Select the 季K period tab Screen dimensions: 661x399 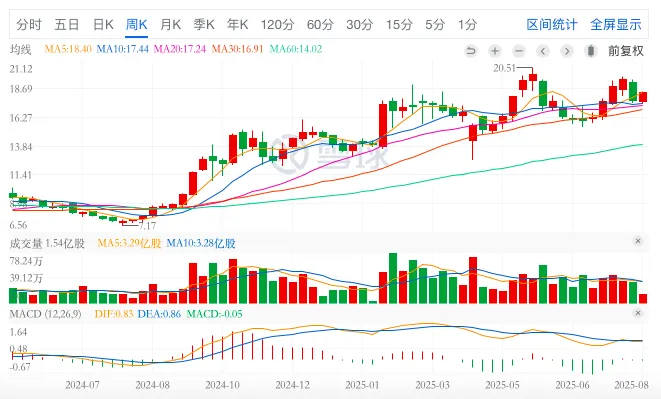pyautogui.click(x=204, y=24)
